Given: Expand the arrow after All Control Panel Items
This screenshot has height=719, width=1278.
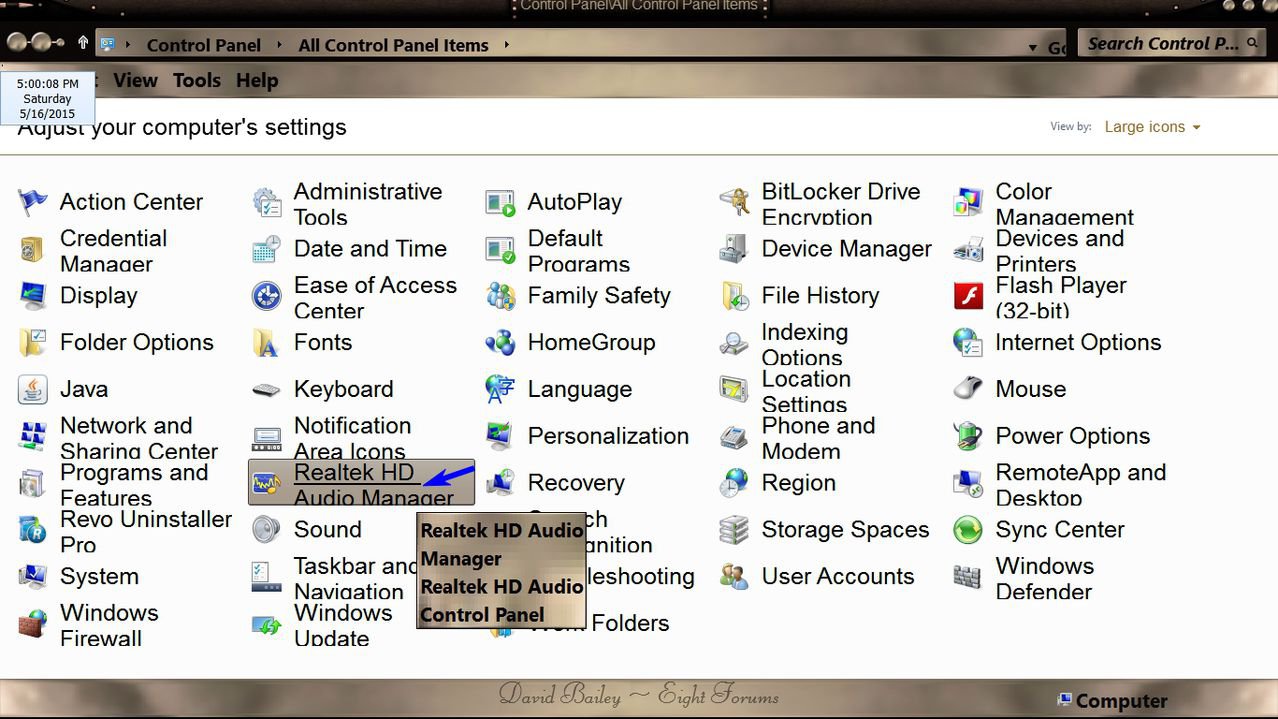Looking at the screenshot, I should pyautogui.click(x=507, y=45).
